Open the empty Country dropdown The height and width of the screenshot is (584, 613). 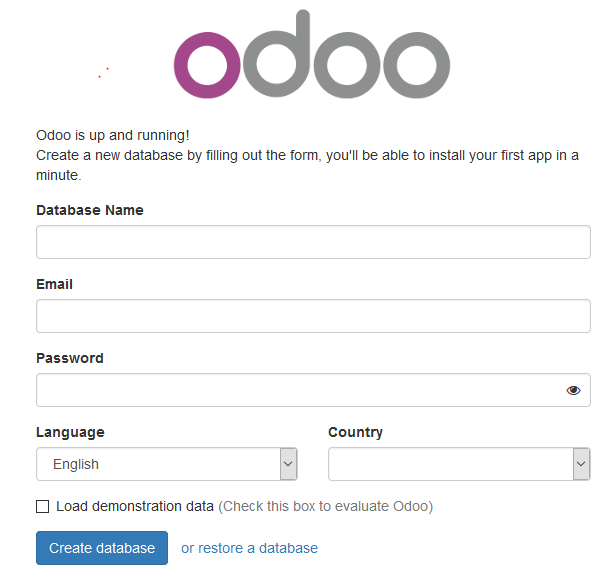point(450,464)
